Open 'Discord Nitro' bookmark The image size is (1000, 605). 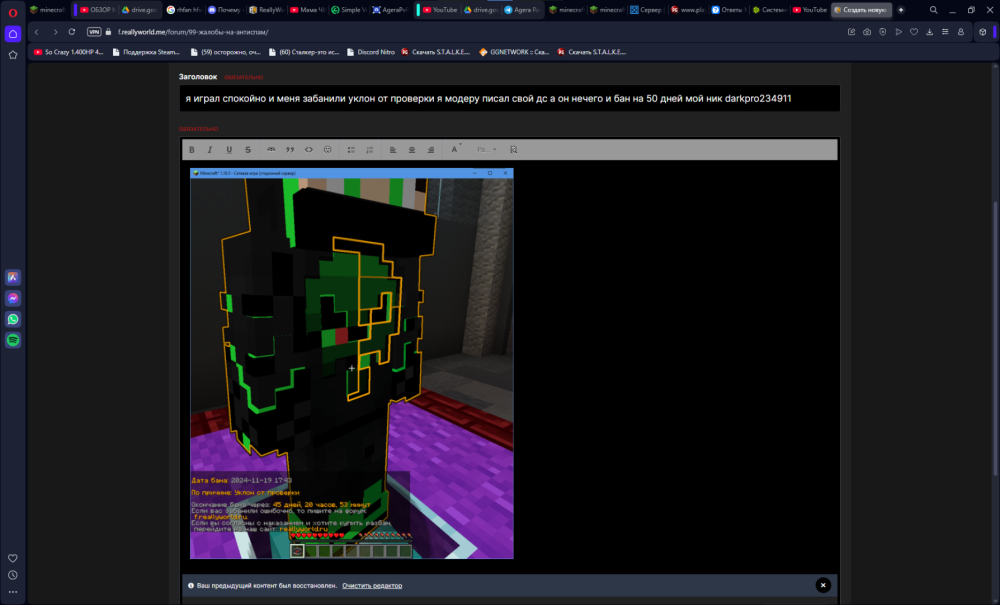(371, 52)
